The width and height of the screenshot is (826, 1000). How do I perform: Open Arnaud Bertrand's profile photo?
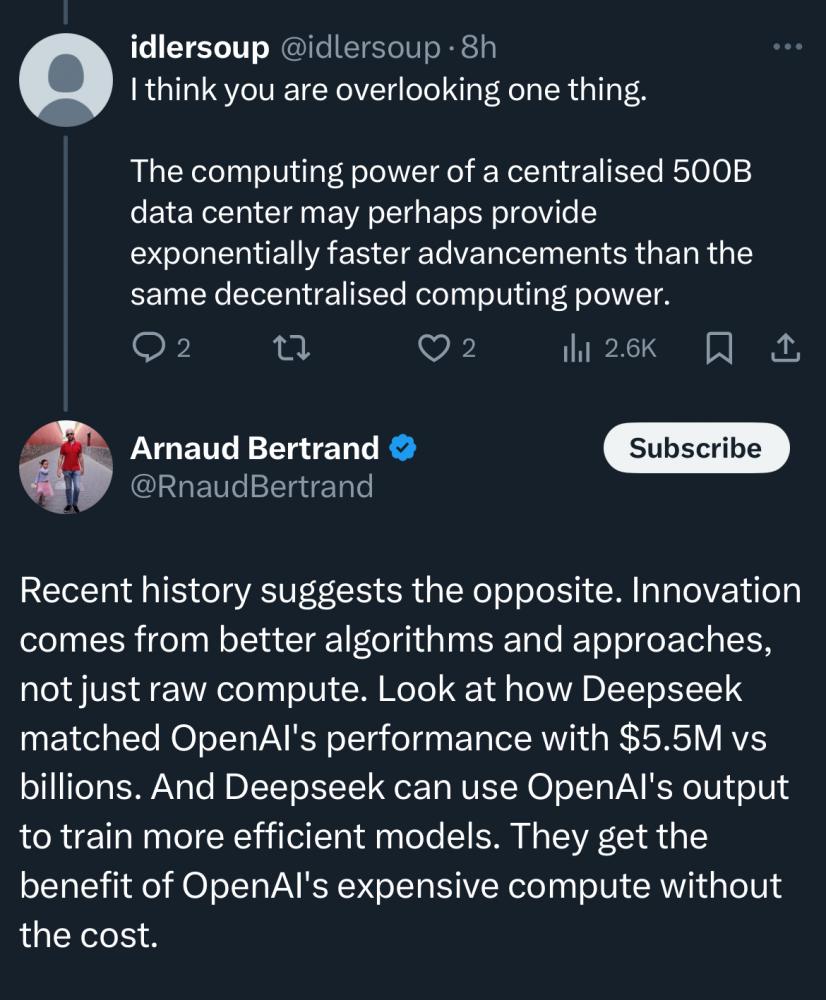[66, 468]
